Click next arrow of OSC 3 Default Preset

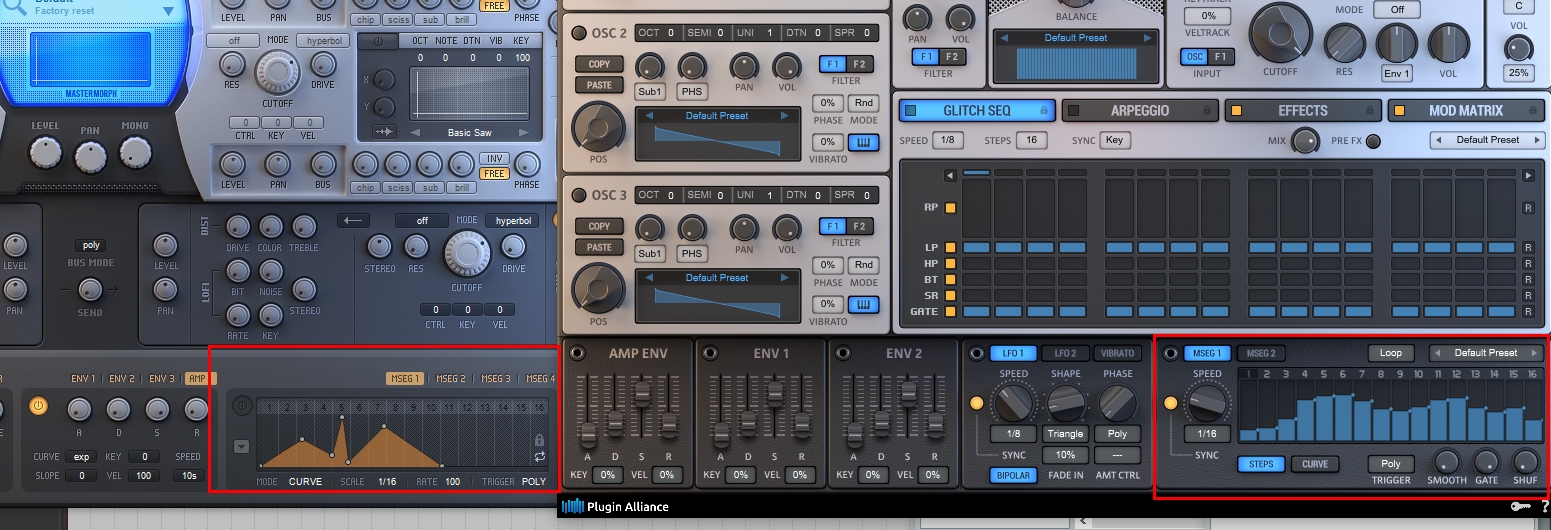pyautogui.click(x=785, y=277)
